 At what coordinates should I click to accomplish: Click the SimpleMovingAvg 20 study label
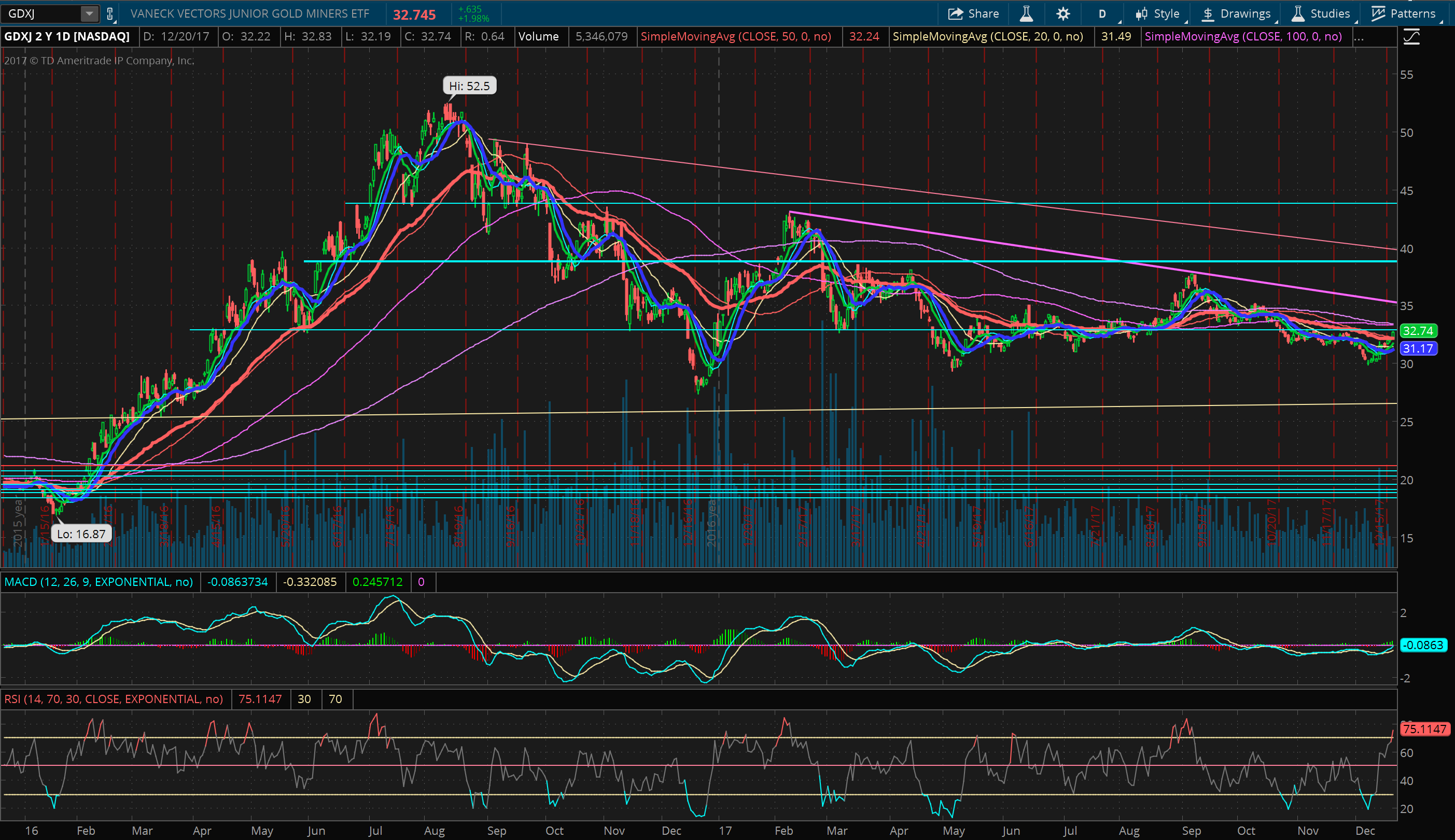[988, 36]
